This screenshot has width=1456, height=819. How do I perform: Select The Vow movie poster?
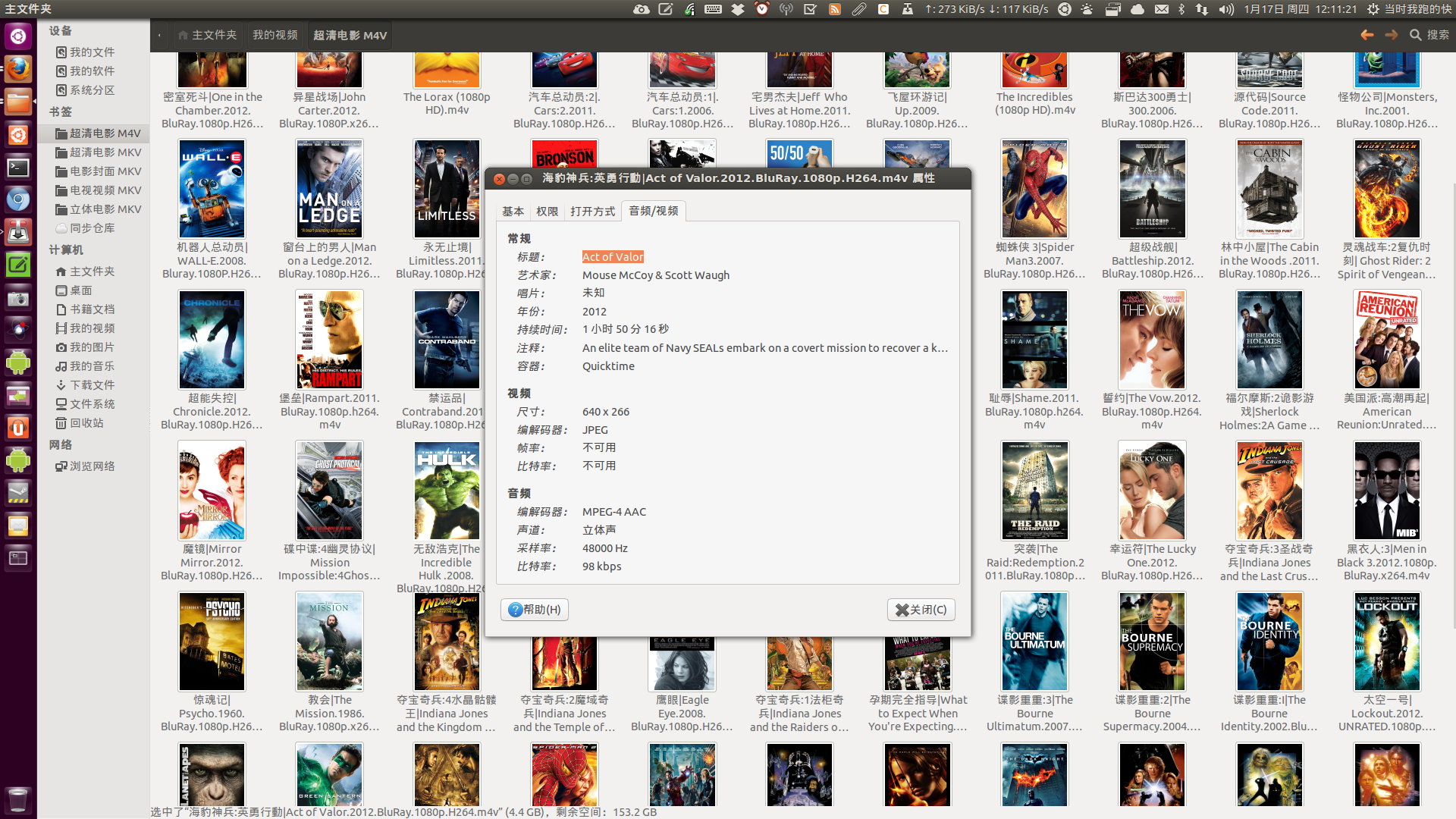tap(1152, 340)
